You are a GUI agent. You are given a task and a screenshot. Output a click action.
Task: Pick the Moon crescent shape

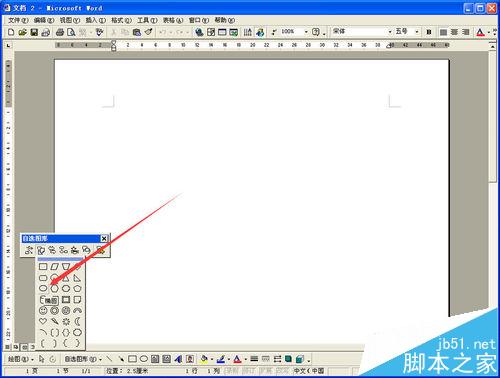(77, 321)
